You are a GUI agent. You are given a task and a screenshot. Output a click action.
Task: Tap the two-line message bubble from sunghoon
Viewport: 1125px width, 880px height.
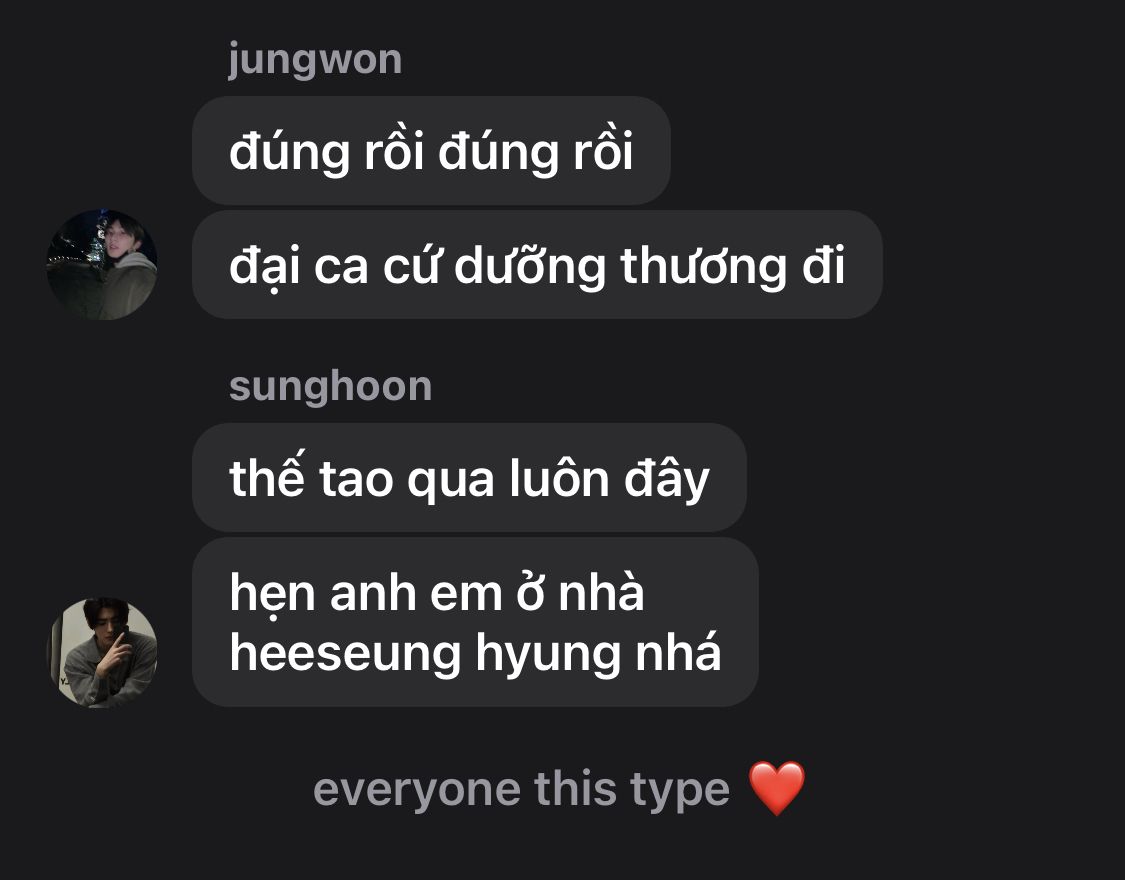(x=475, y=622)
